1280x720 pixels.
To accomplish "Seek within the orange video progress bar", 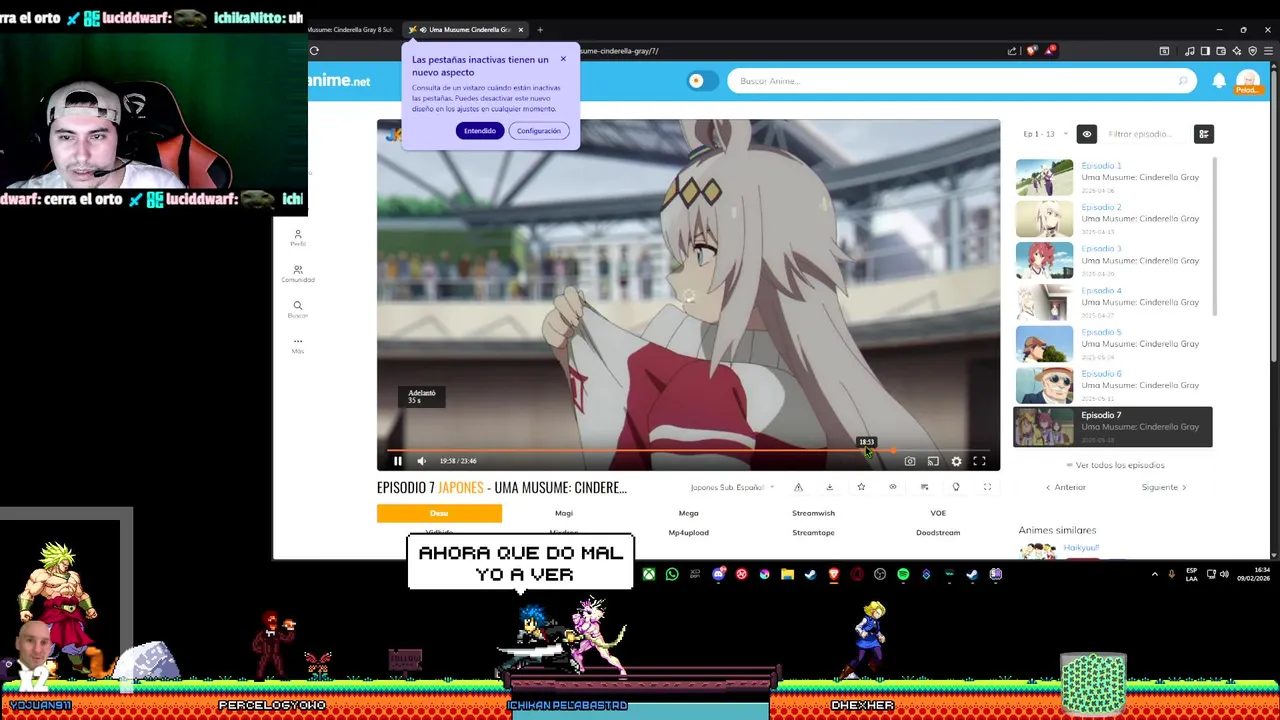I will pyautogui.click(x=688, y=450).
